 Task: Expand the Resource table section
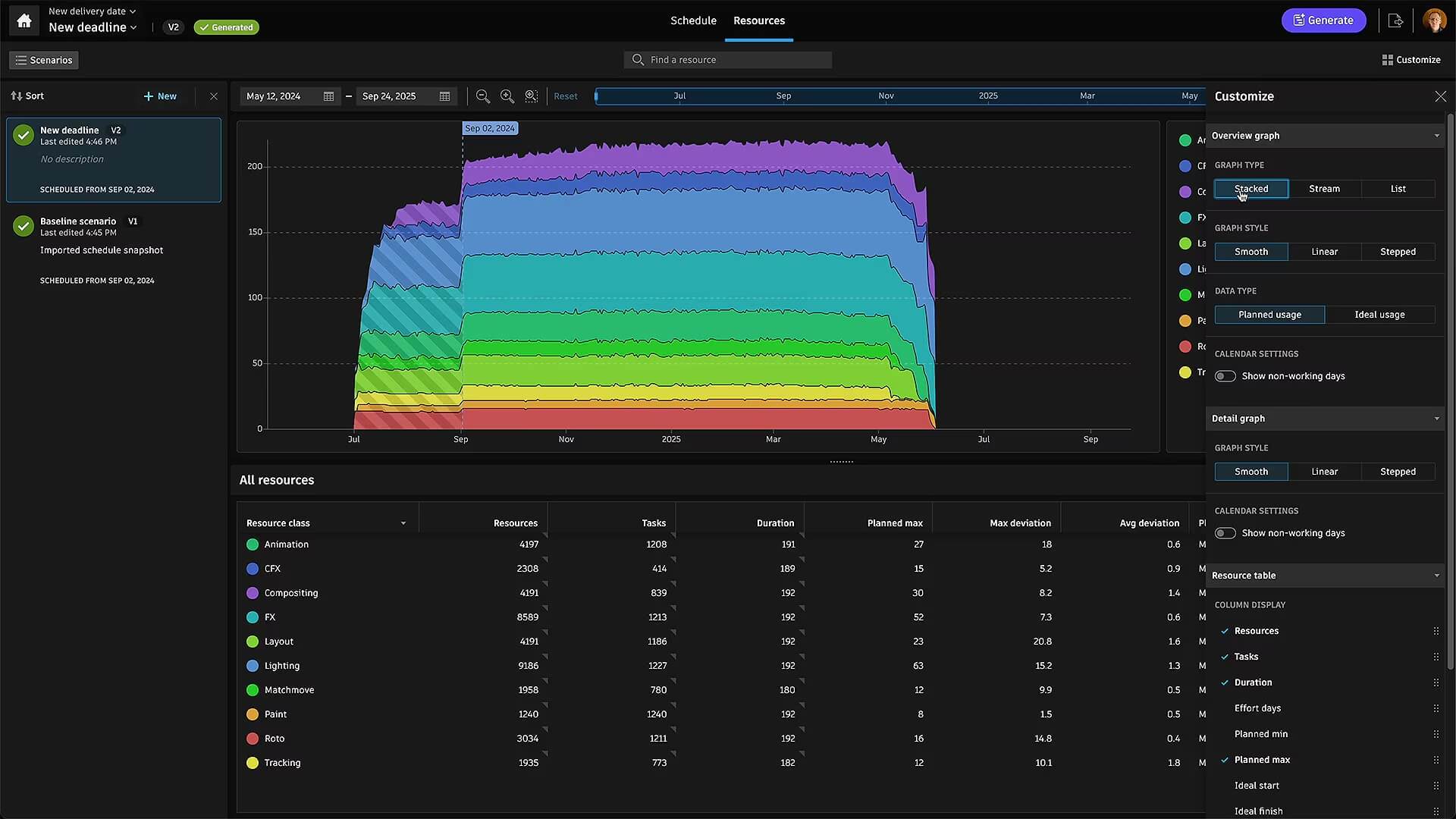[1325, 575]
